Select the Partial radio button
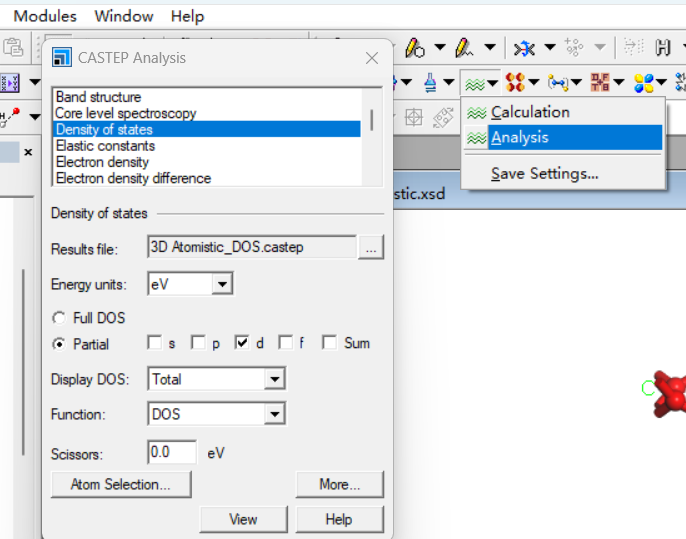The width and height of the screenshot is (686, 539). [x=59, y=344]
